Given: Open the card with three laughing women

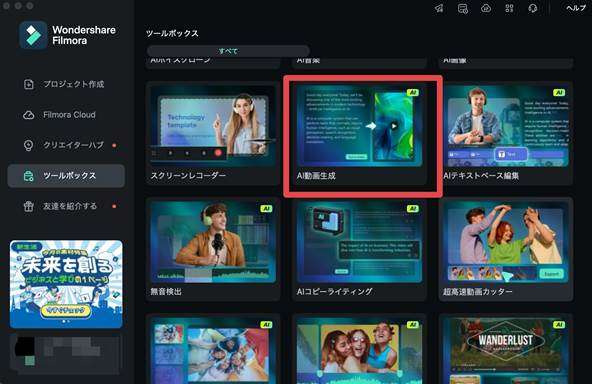Looking at the screenshot, I should (359, 349).
